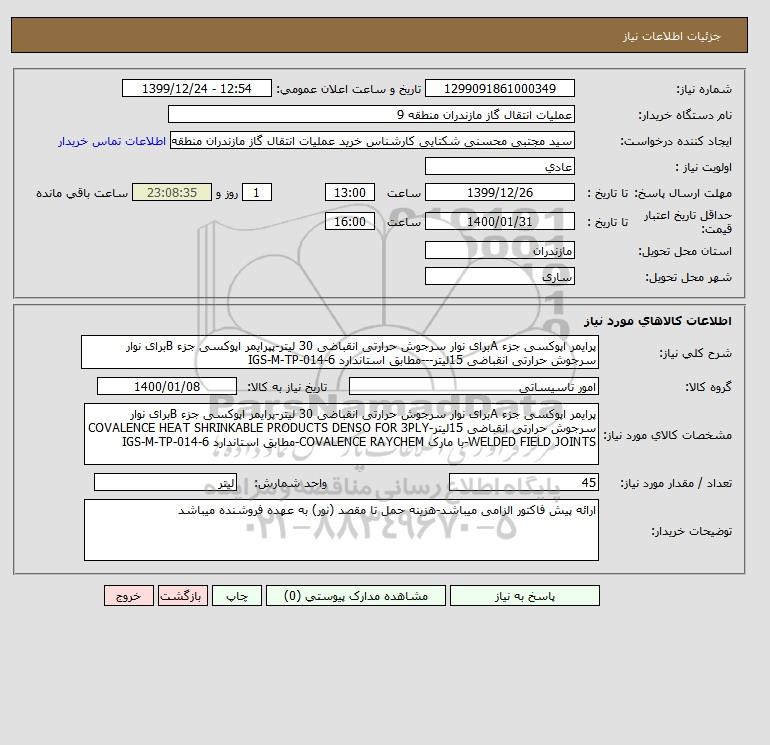Click the announcement date field 1399/12/24 - 12:54
The width and height of the screenshot is (770, 745).
pyautogui.click(x=196, y=89)
